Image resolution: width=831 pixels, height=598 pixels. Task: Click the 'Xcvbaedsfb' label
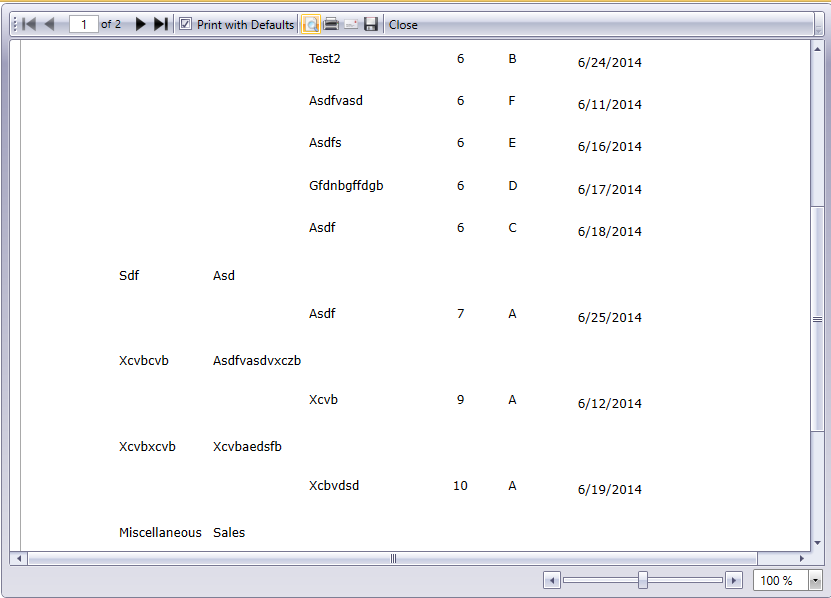[x=247, y=446]
